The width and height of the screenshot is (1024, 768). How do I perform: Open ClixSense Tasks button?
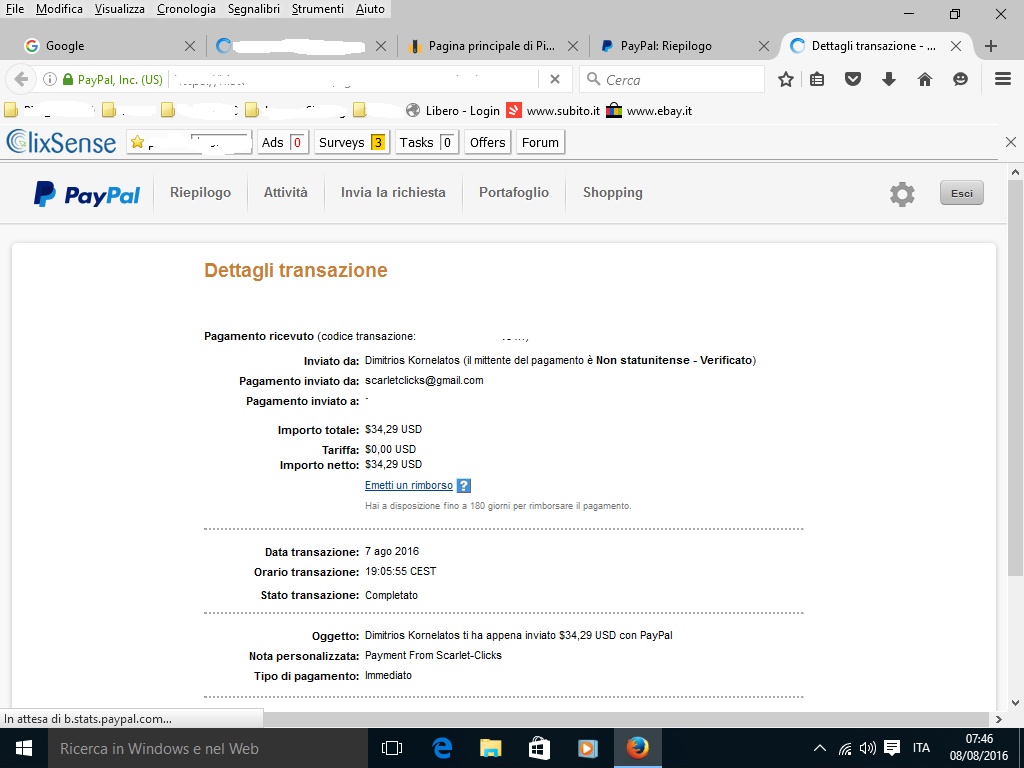click(427, 142)
